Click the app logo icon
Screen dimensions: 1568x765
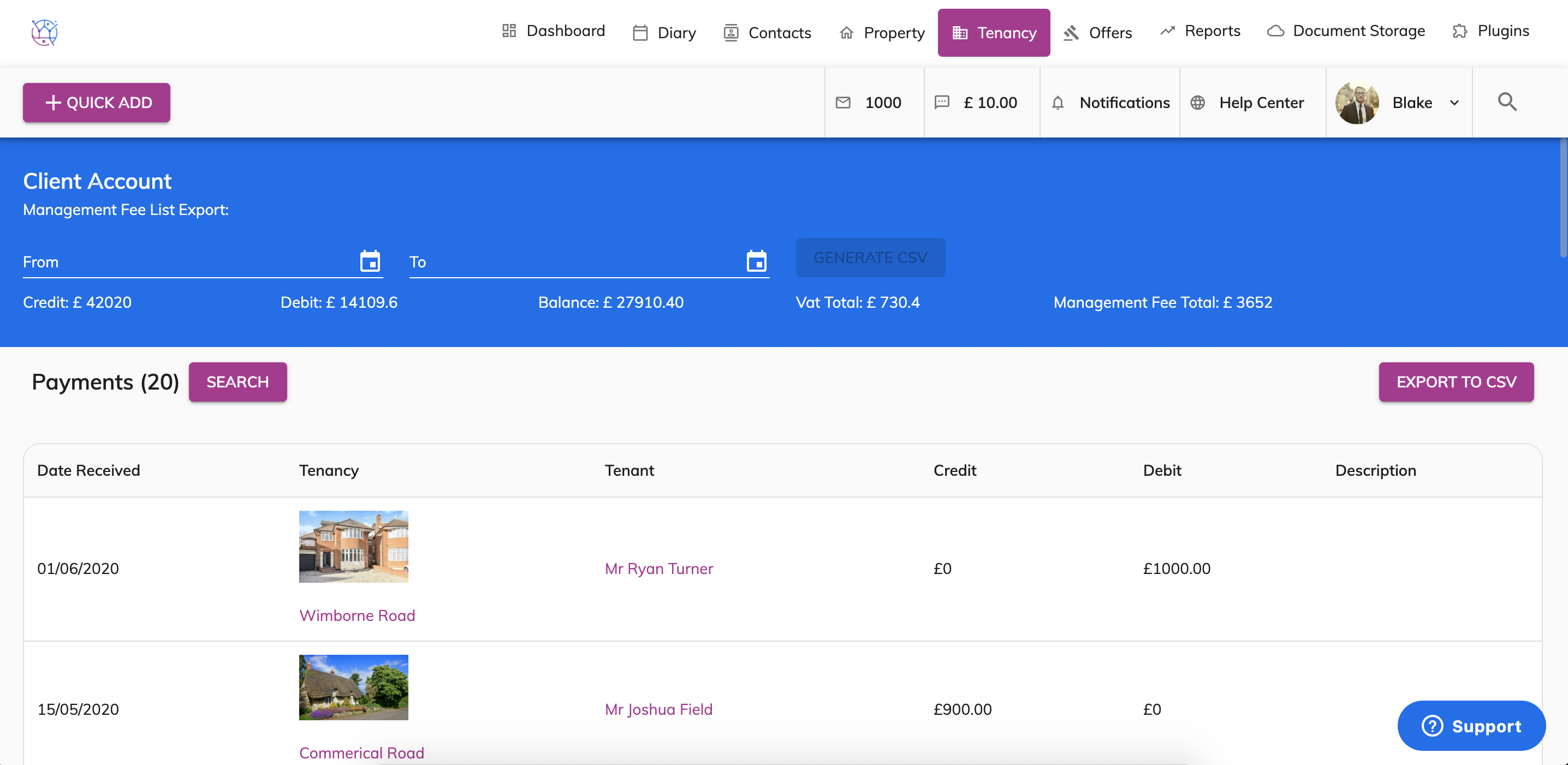(44, 32)
